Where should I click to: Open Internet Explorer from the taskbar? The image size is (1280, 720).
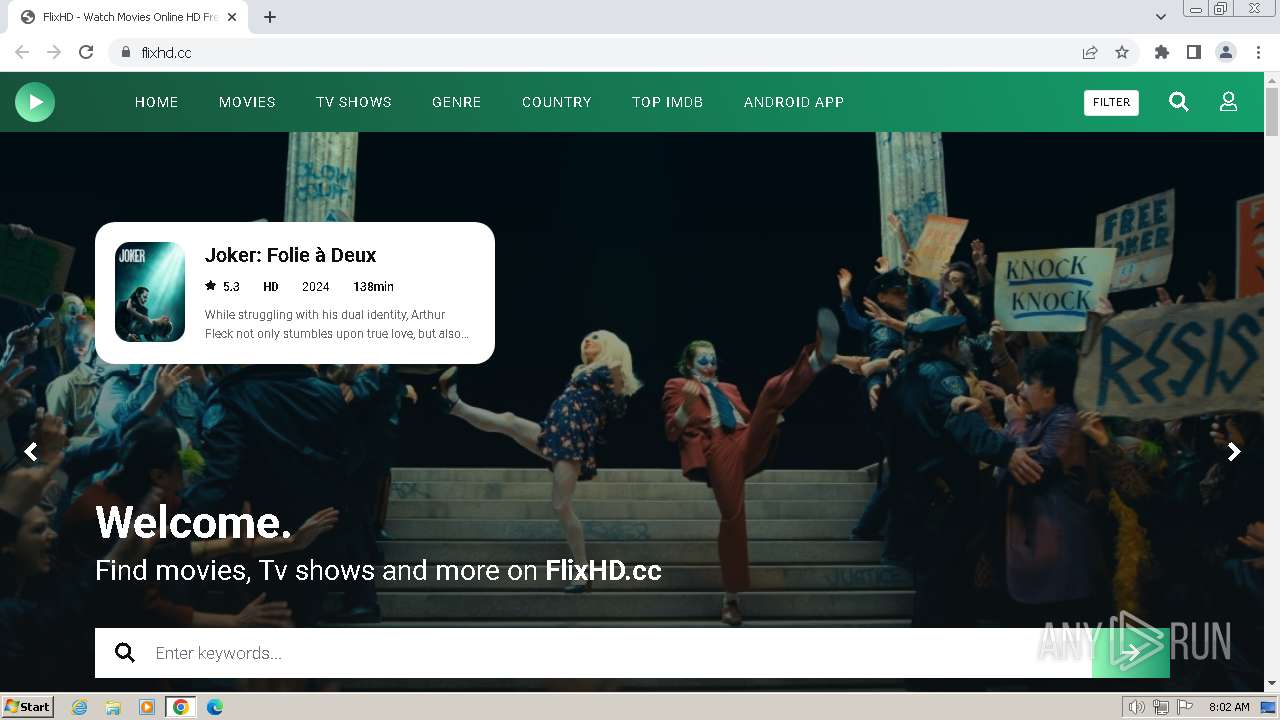[80, 707]
